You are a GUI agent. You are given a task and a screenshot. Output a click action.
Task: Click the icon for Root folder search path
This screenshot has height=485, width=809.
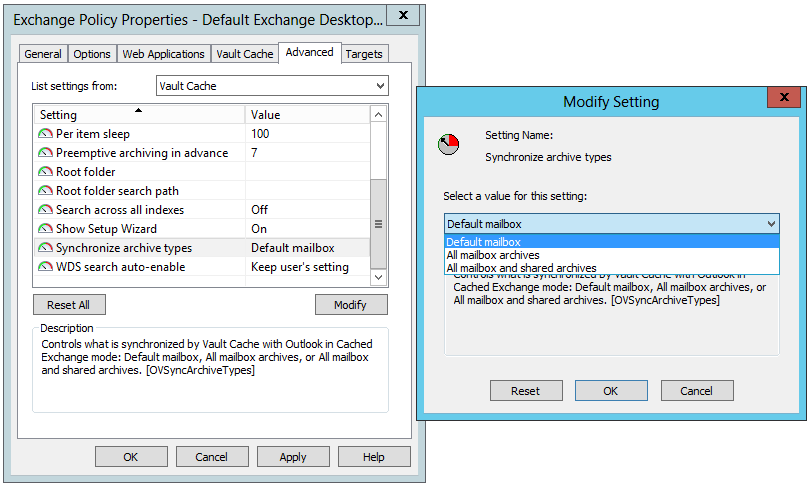pos(45,191)
